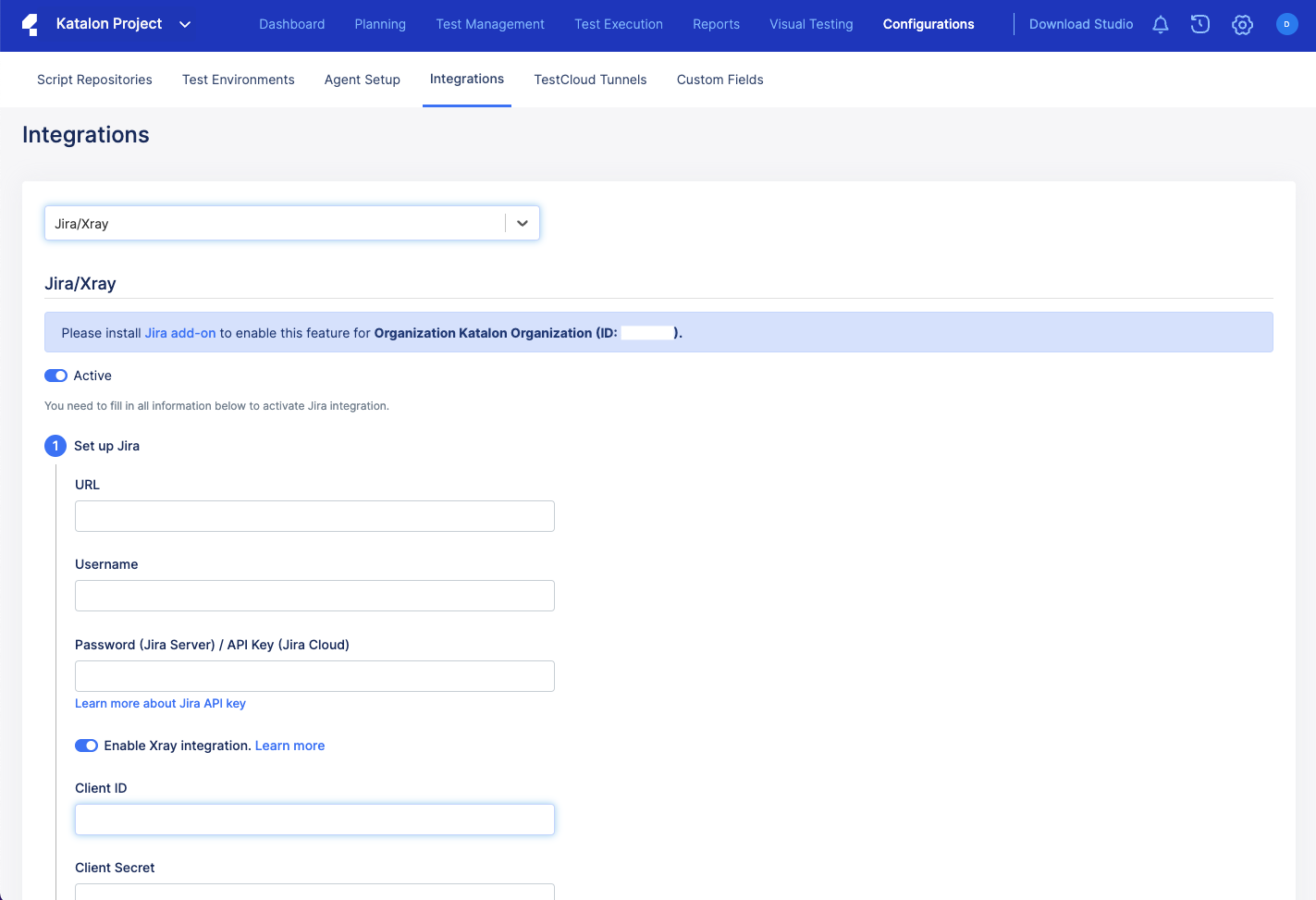
Task: Open the Planning menu
Action: [380, 24]
